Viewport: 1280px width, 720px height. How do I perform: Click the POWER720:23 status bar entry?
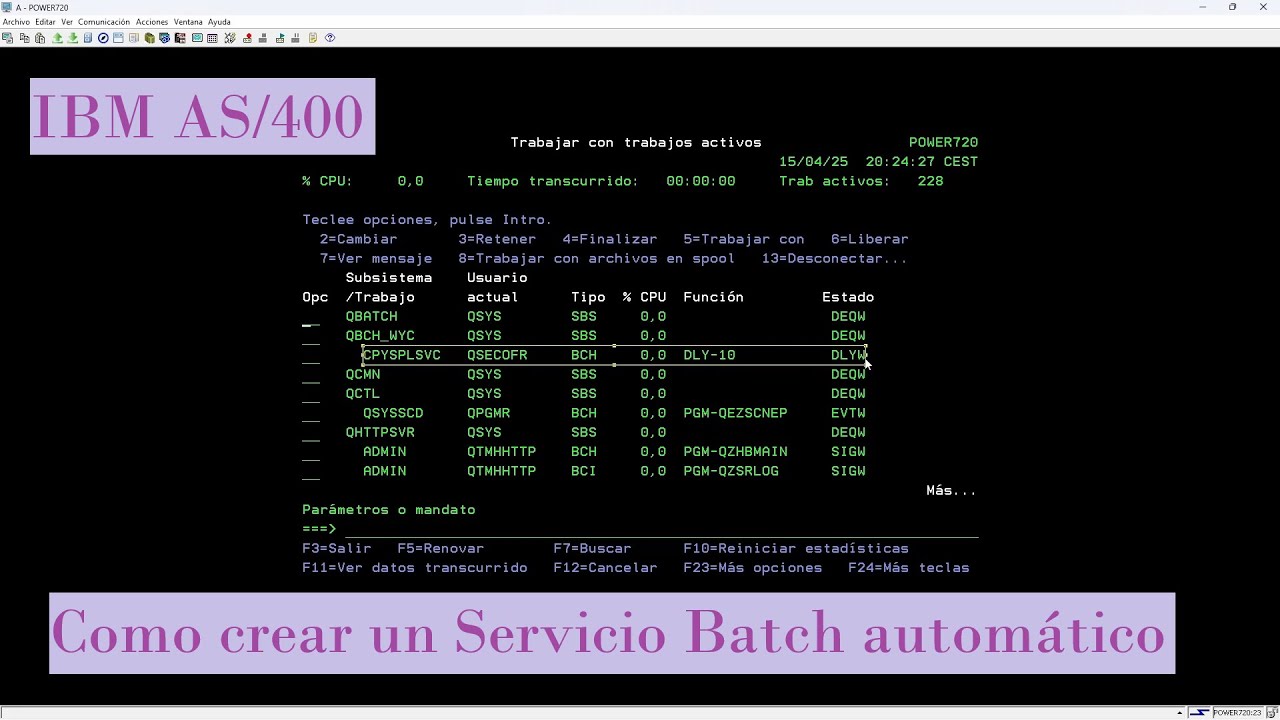click(1237, 713)
